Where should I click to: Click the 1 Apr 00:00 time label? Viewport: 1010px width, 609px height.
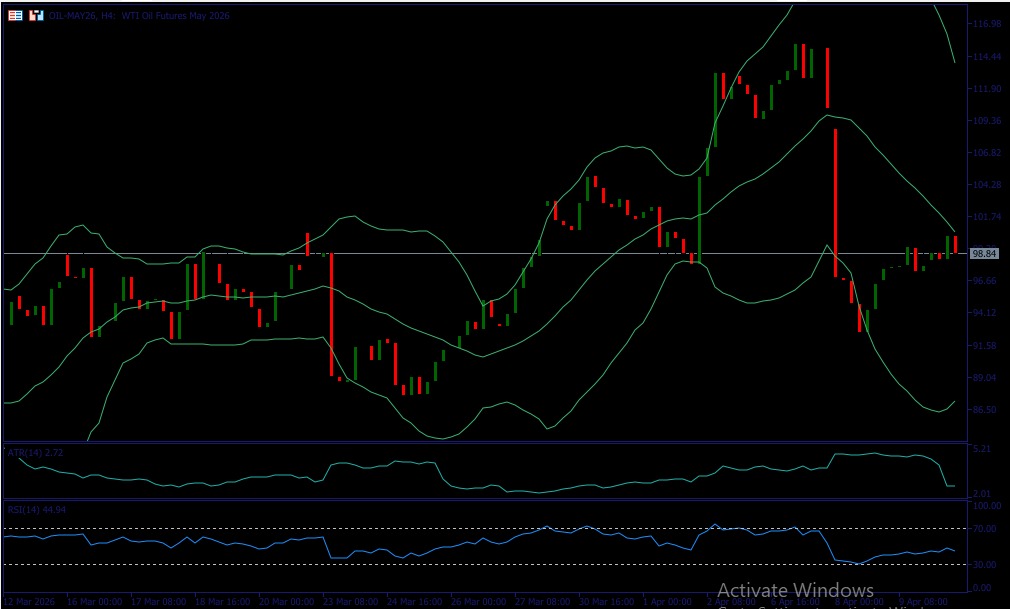click(x=667, y=603)
